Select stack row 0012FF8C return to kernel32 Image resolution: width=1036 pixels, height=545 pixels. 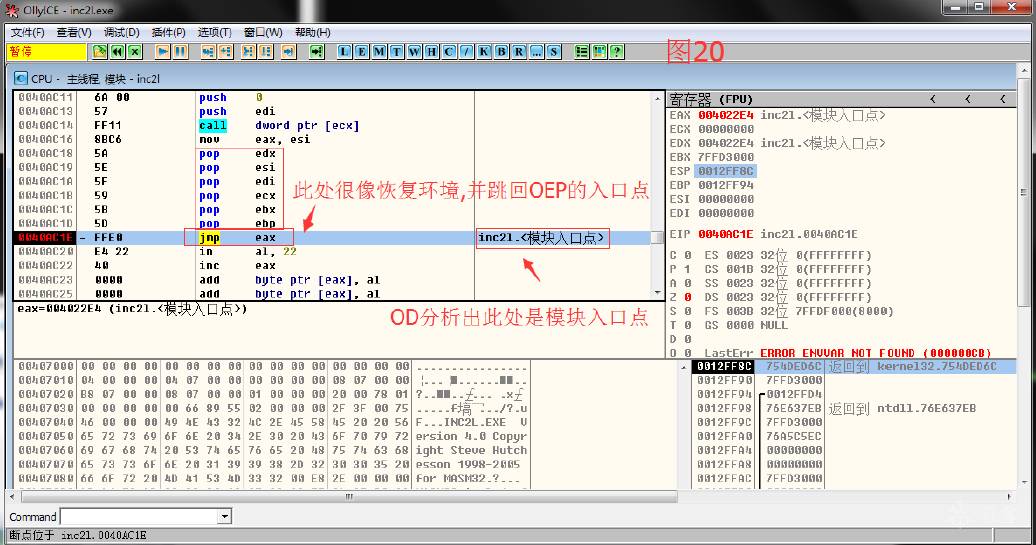pyautogui.click(x=854, y=366)
